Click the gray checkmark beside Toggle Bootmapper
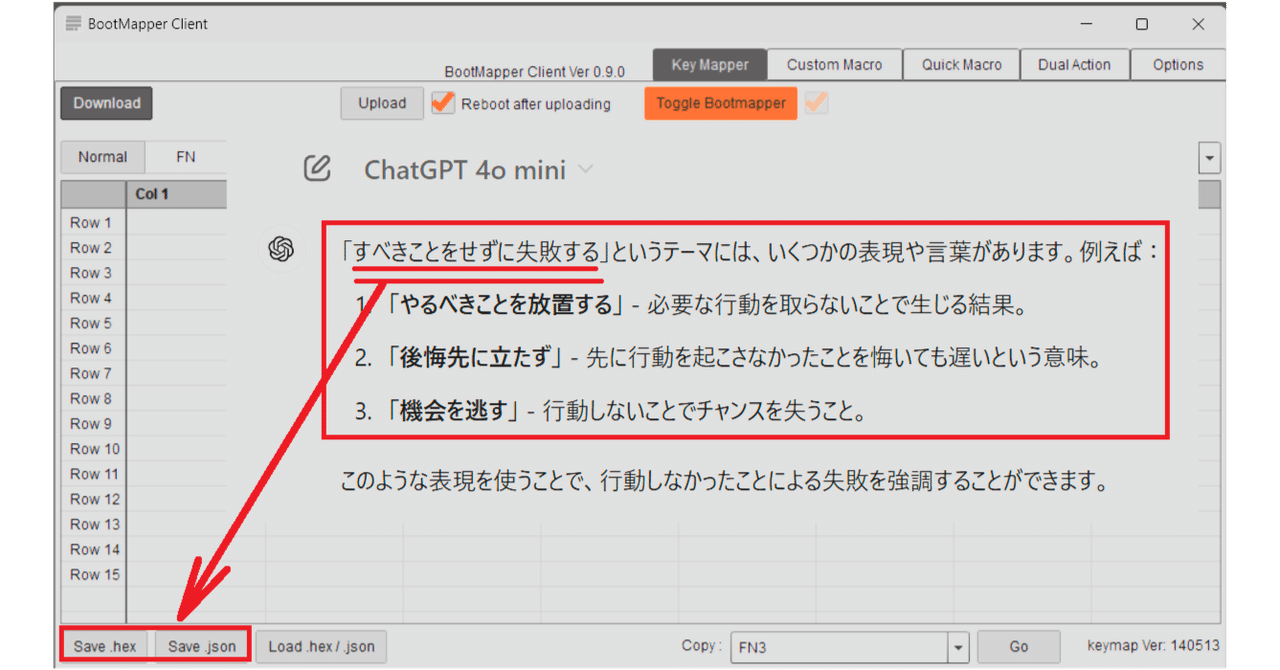Image resolution: width=1280 pixels, height=670 pixels. [816, 103]
